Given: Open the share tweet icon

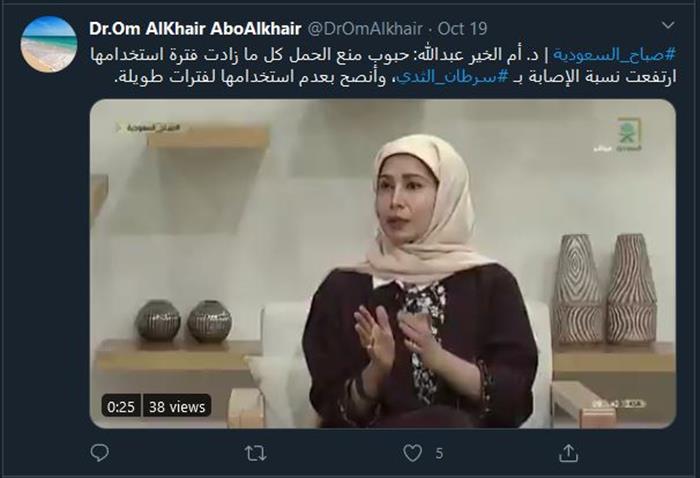Looking at the screenshot, I should [568, 453].
